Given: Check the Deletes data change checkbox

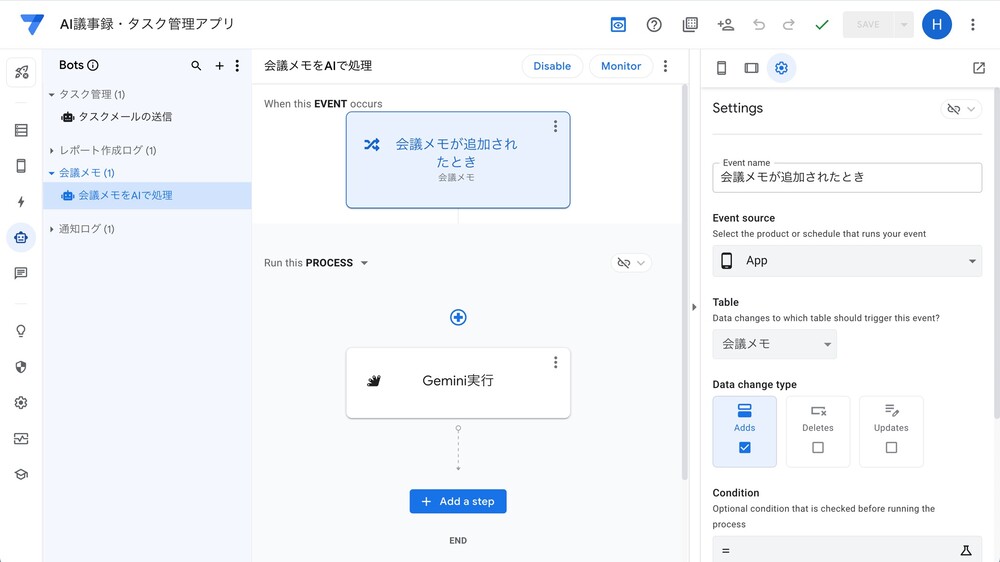Looking at the screenshot, I should click(818, 448).
